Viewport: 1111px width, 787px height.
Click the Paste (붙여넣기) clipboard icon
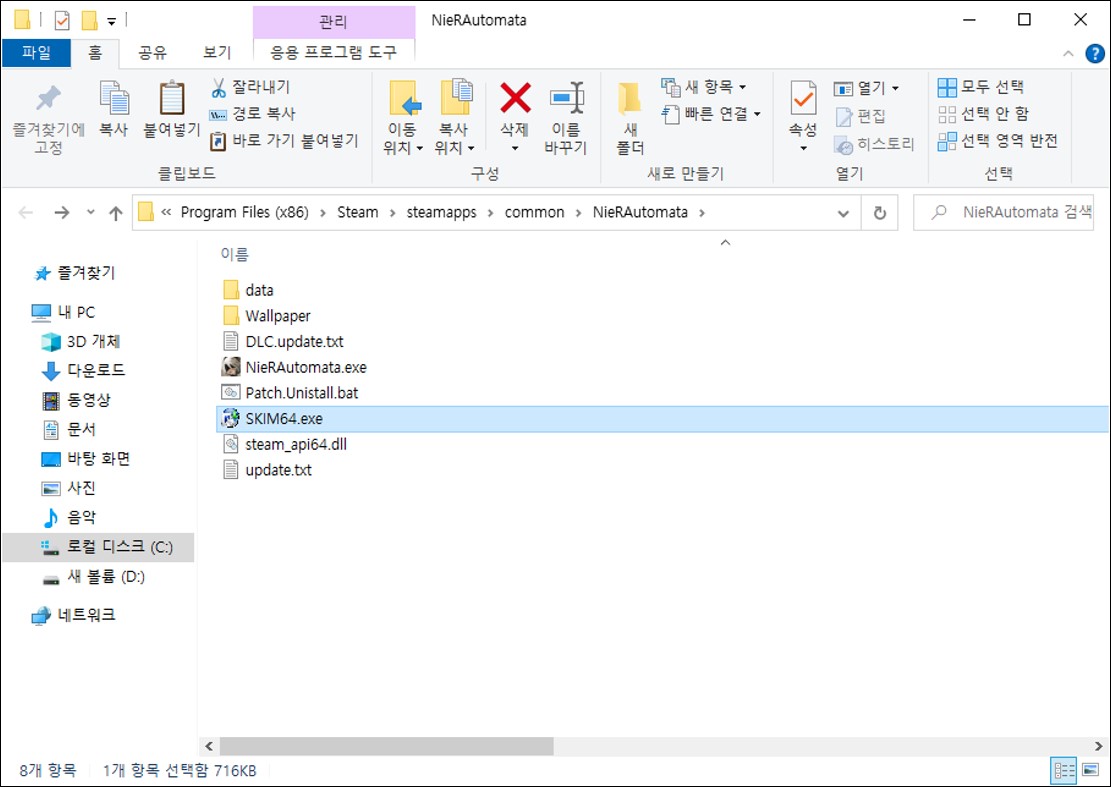(171, 98)
